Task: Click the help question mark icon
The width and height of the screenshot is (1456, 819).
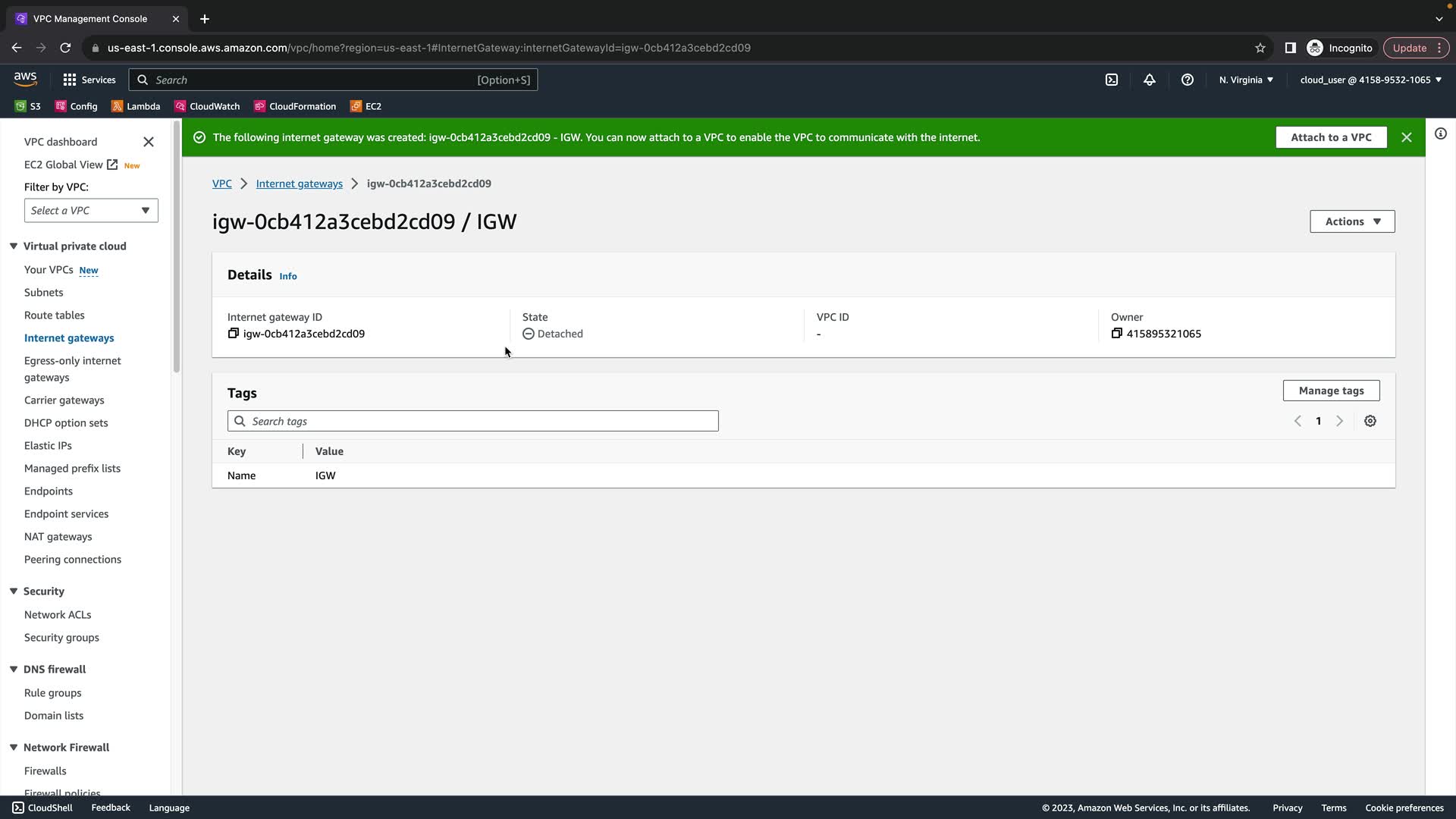Action: [1188, 80]
